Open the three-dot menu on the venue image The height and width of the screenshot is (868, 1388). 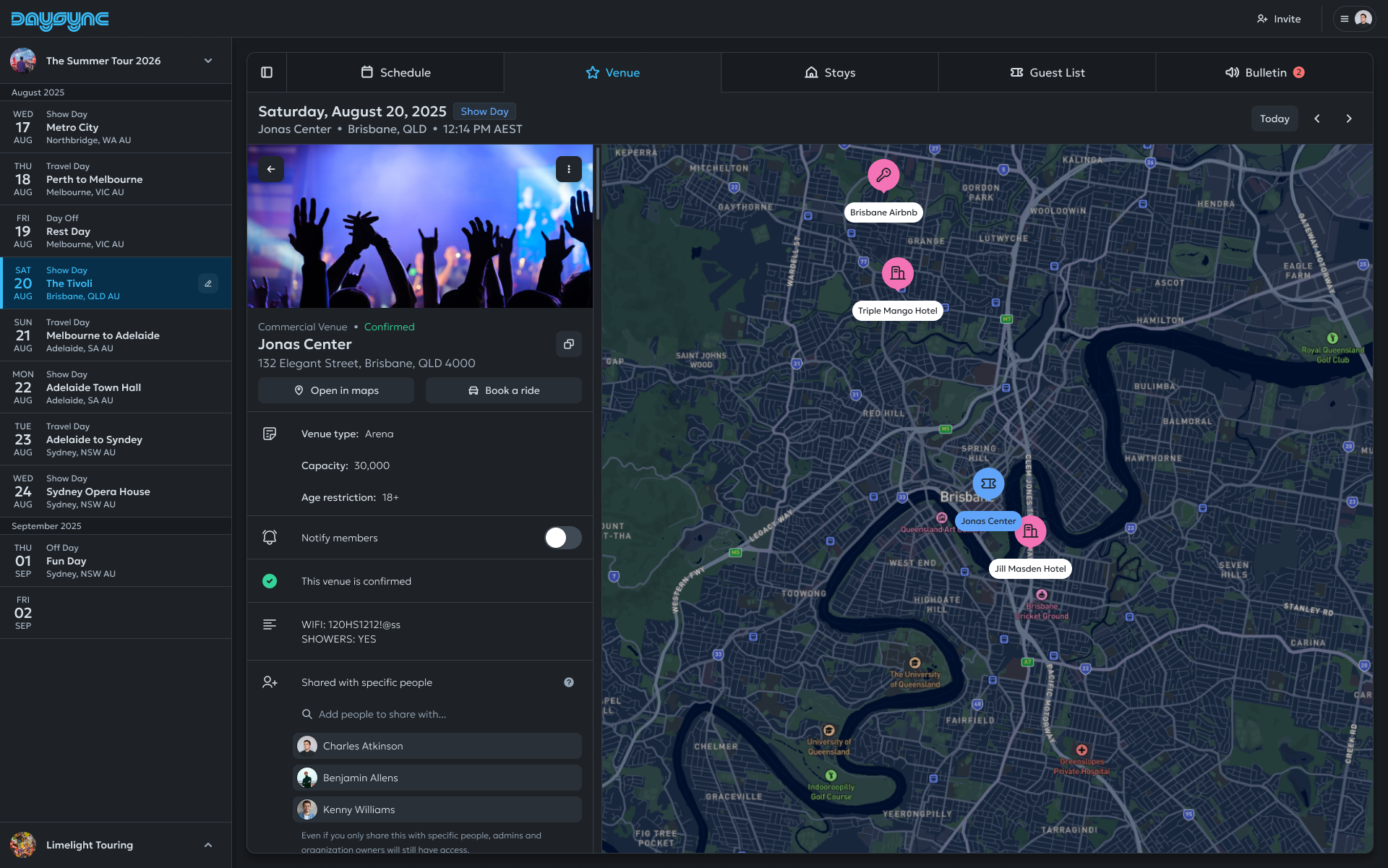(569, 168)
